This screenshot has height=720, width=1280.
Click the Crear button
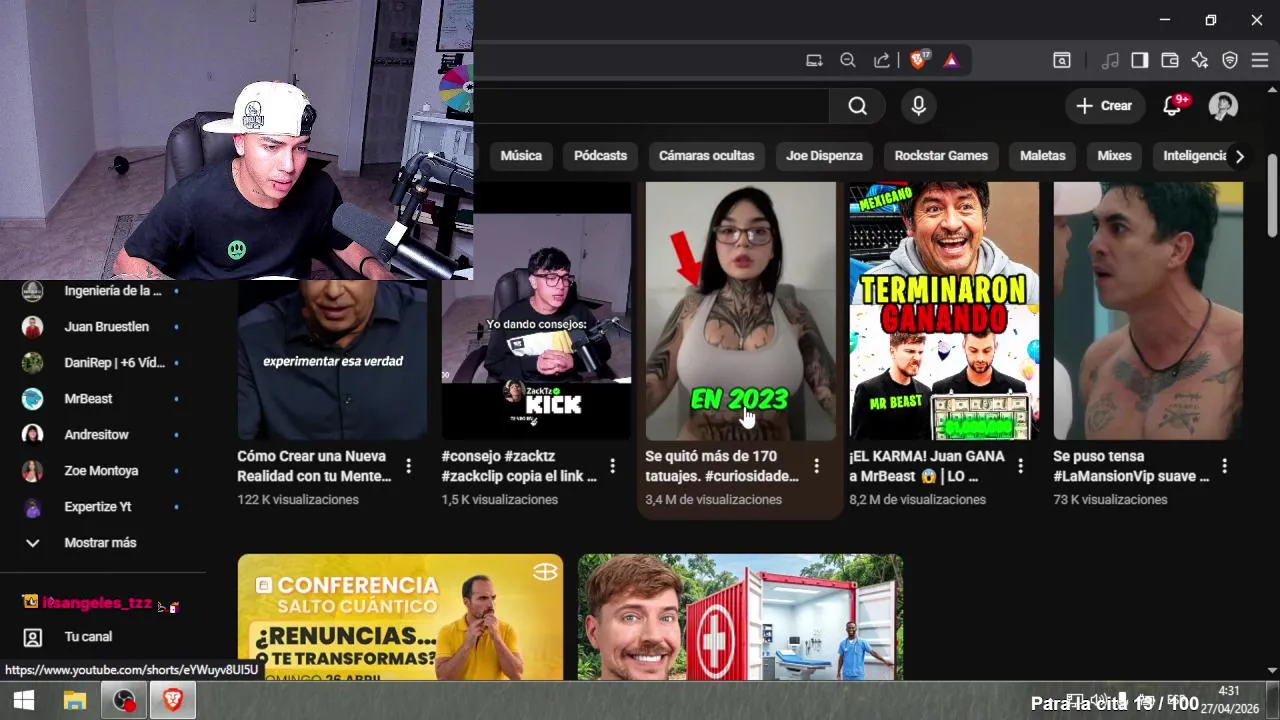tap(1105, 106)
